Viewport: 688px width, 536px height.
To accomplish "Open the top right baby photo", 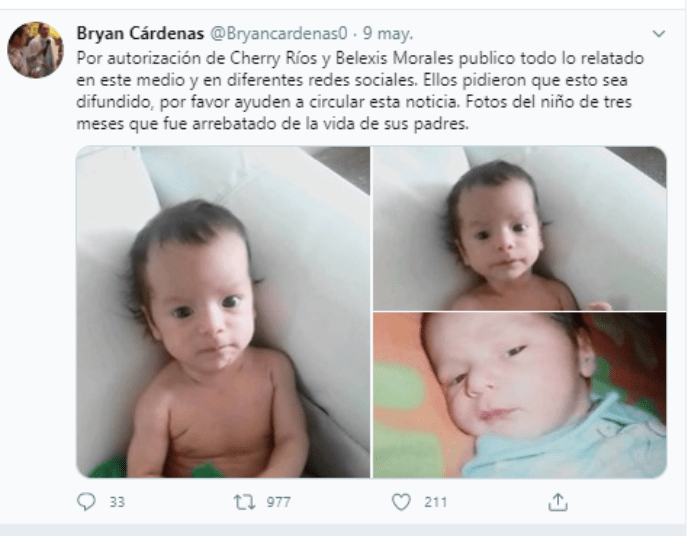I will click(x=520, y=229).
